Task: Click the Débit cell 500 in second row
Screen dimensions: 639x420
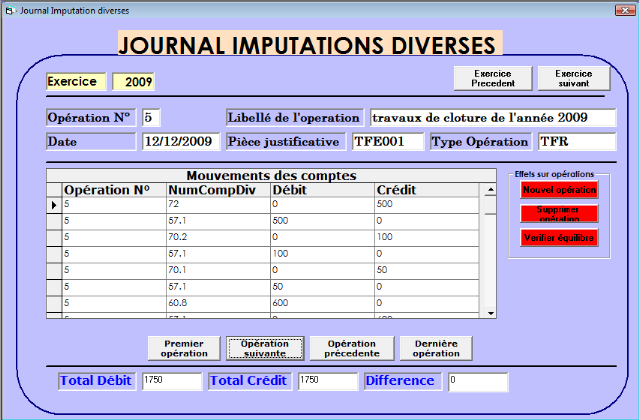Action: (322, 222)
